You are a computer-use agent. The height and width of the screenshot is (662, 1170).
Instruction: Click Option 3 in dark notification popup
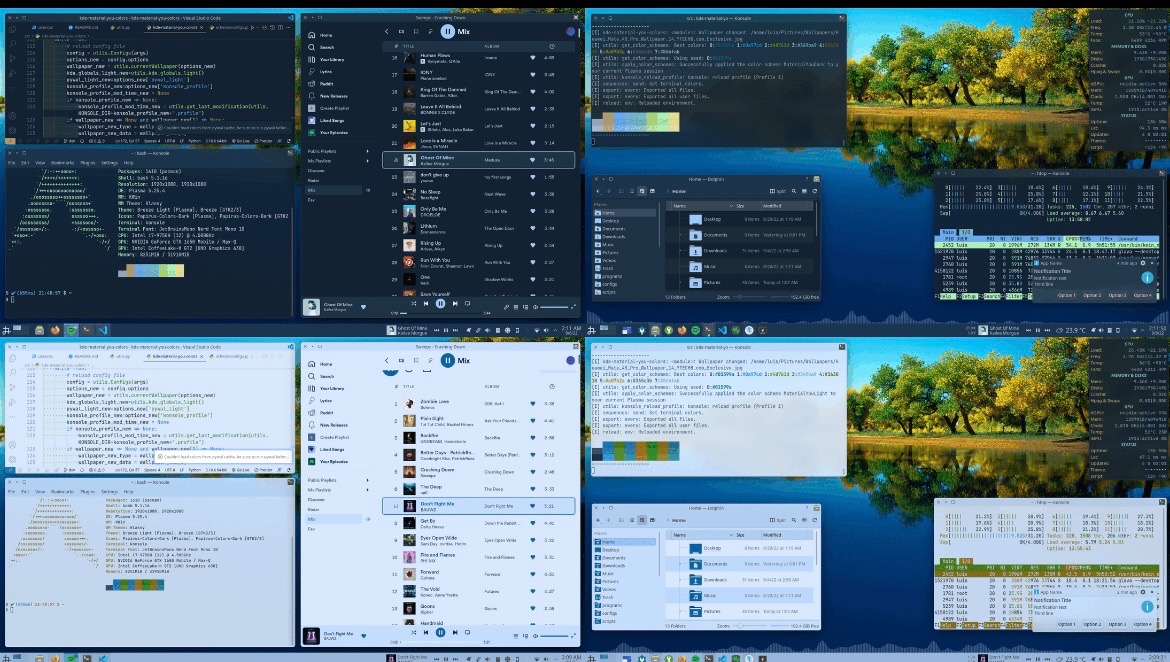click(x=1117, y=296)
